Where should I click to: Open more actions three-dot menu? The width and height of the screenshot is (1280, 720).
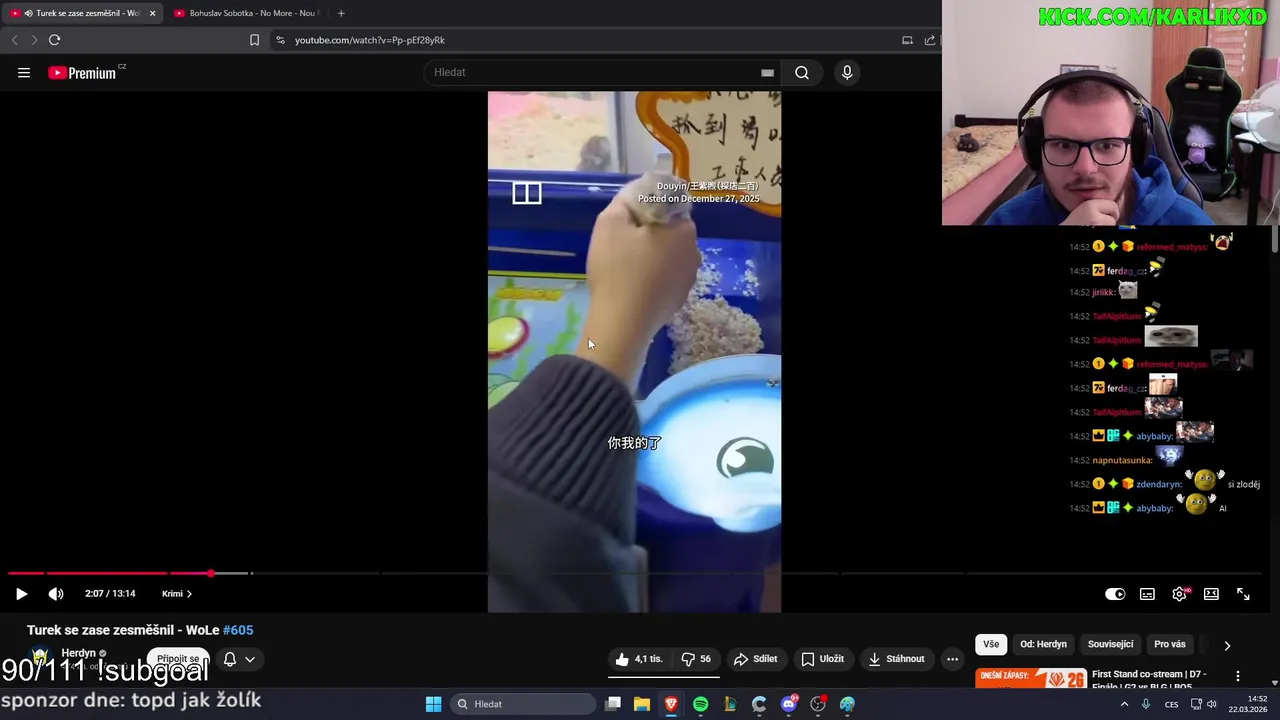tap(952, 659)
